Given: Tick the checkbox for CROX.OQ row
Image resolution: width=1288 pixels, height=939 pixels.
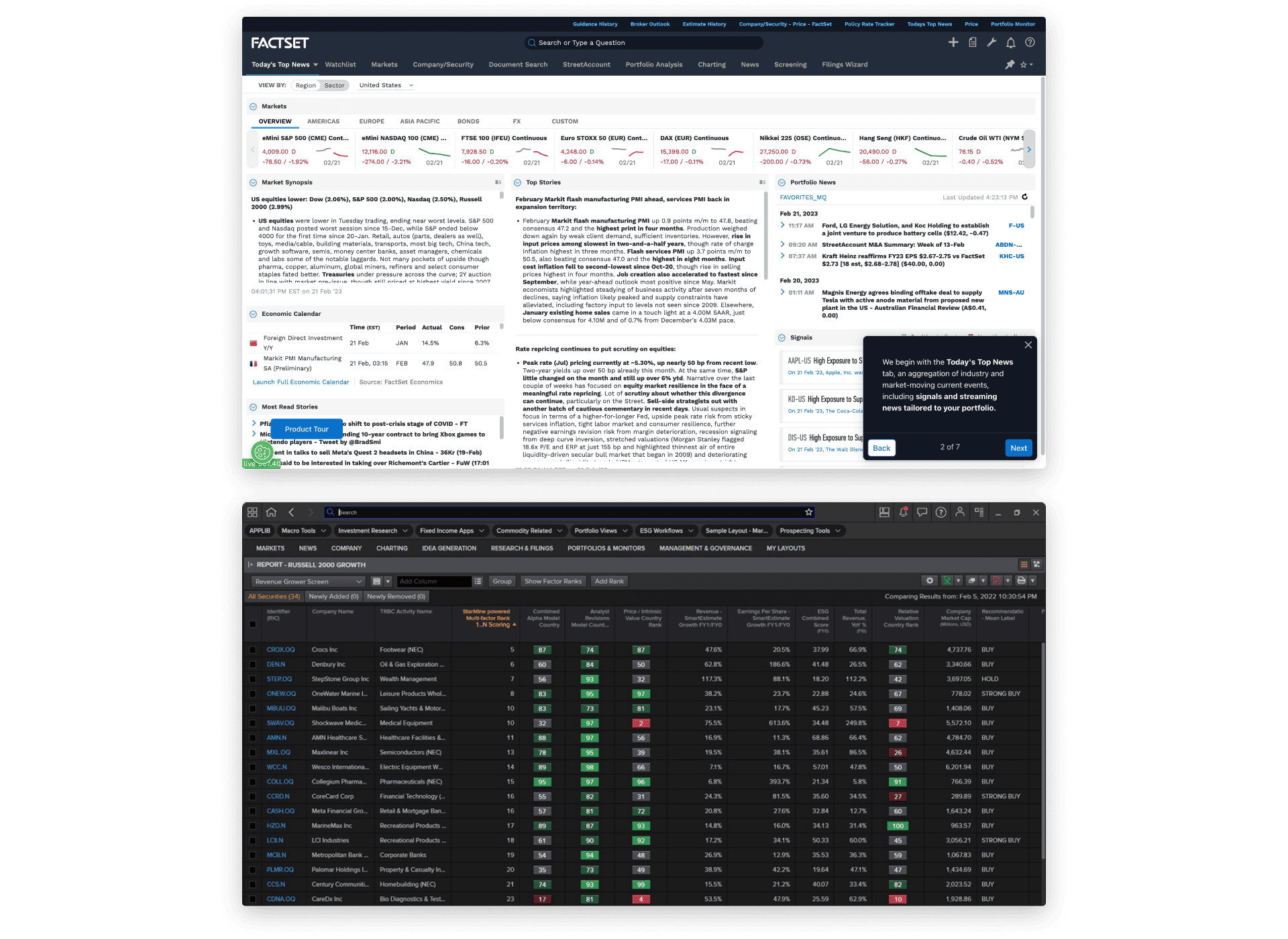Looking at the screenshot, I should [x=252, y=650].
